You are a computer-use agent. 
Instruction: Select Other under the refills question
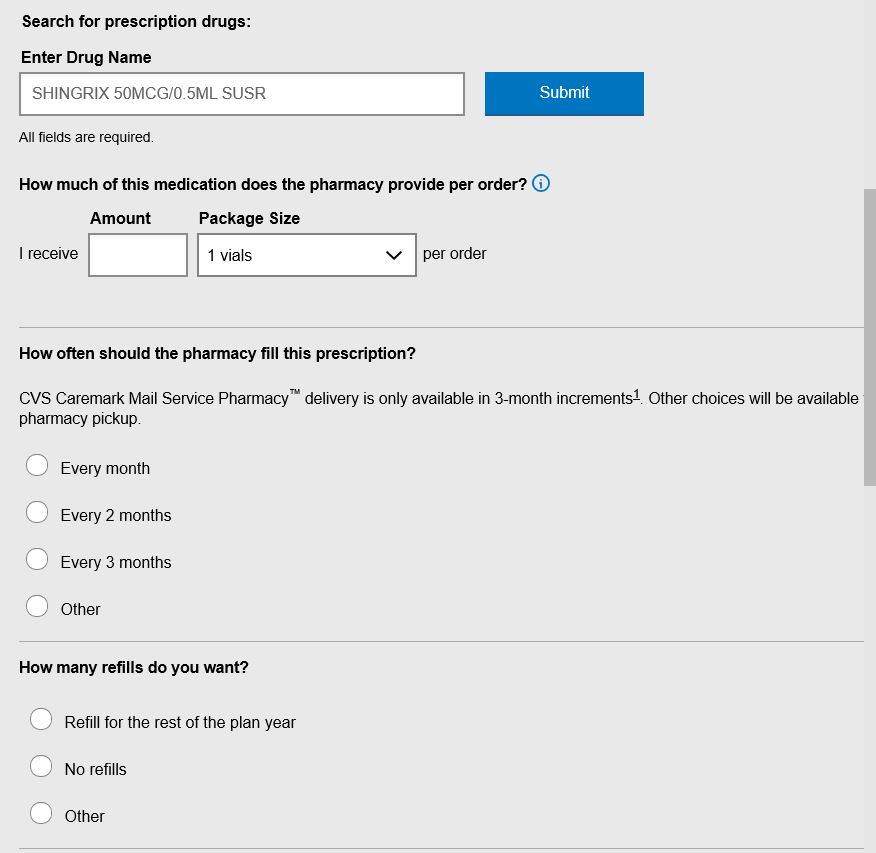(x=41, y=813)
